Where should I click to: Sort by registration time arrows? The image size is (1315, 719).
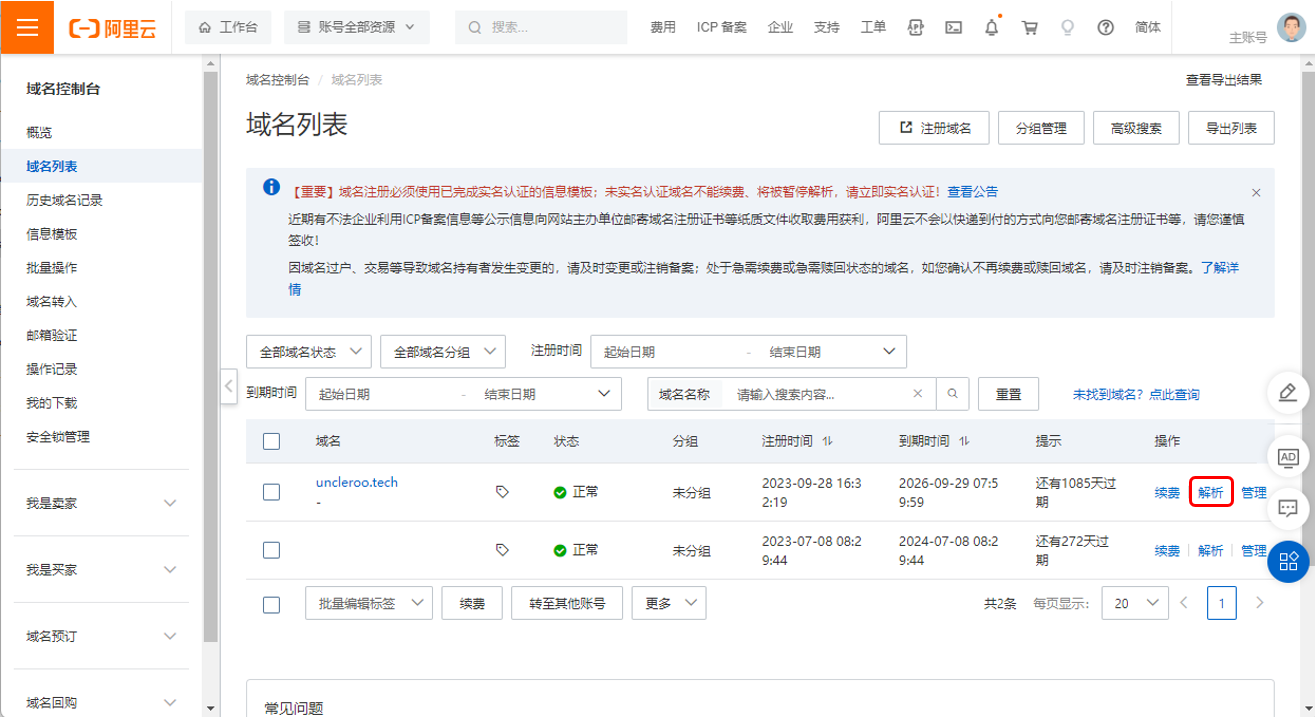[828, 441]
